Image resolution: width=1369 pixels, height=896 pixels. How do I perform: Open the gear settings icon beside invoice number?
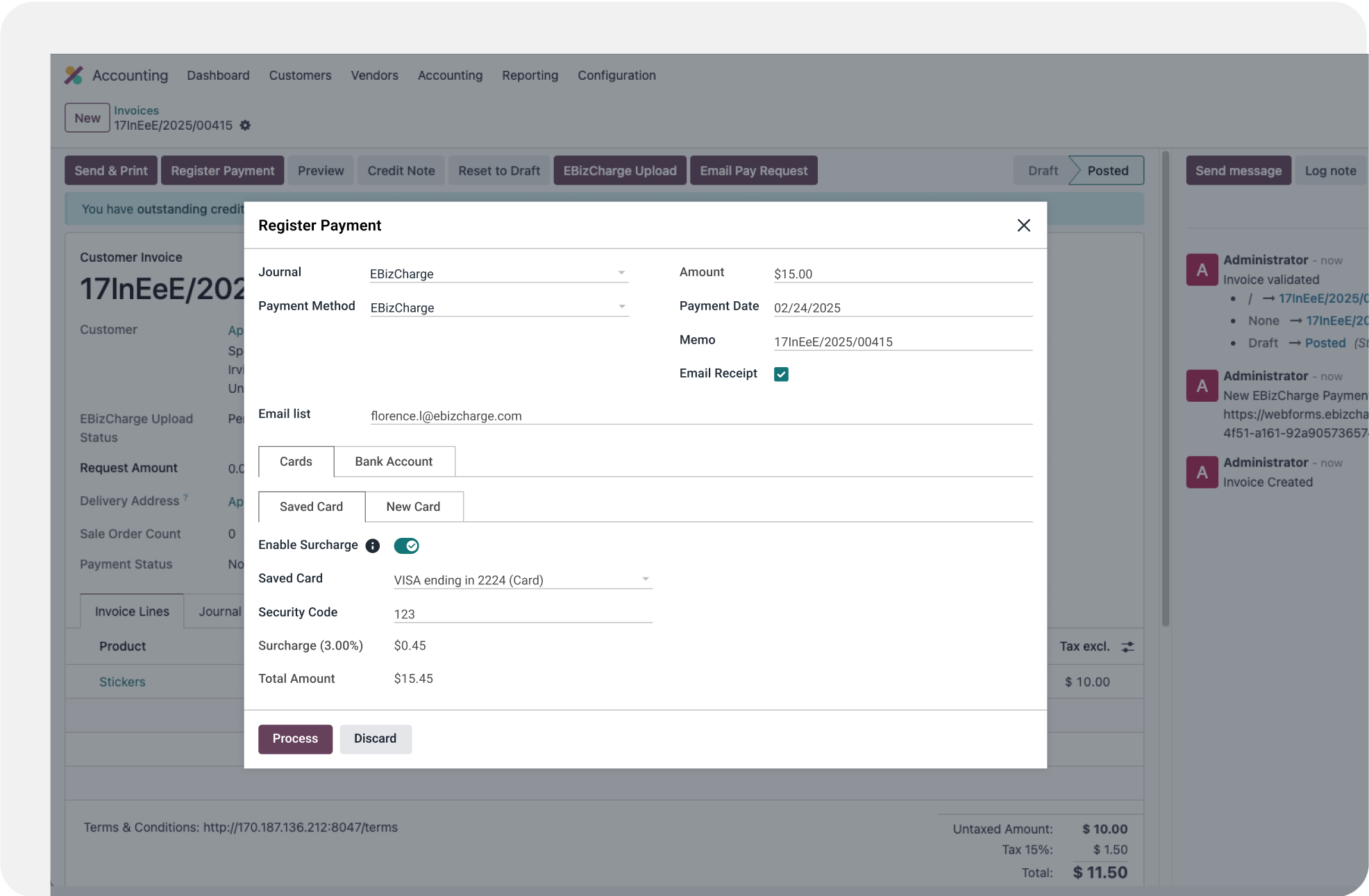pyautogui.click(x=245, y=126)
